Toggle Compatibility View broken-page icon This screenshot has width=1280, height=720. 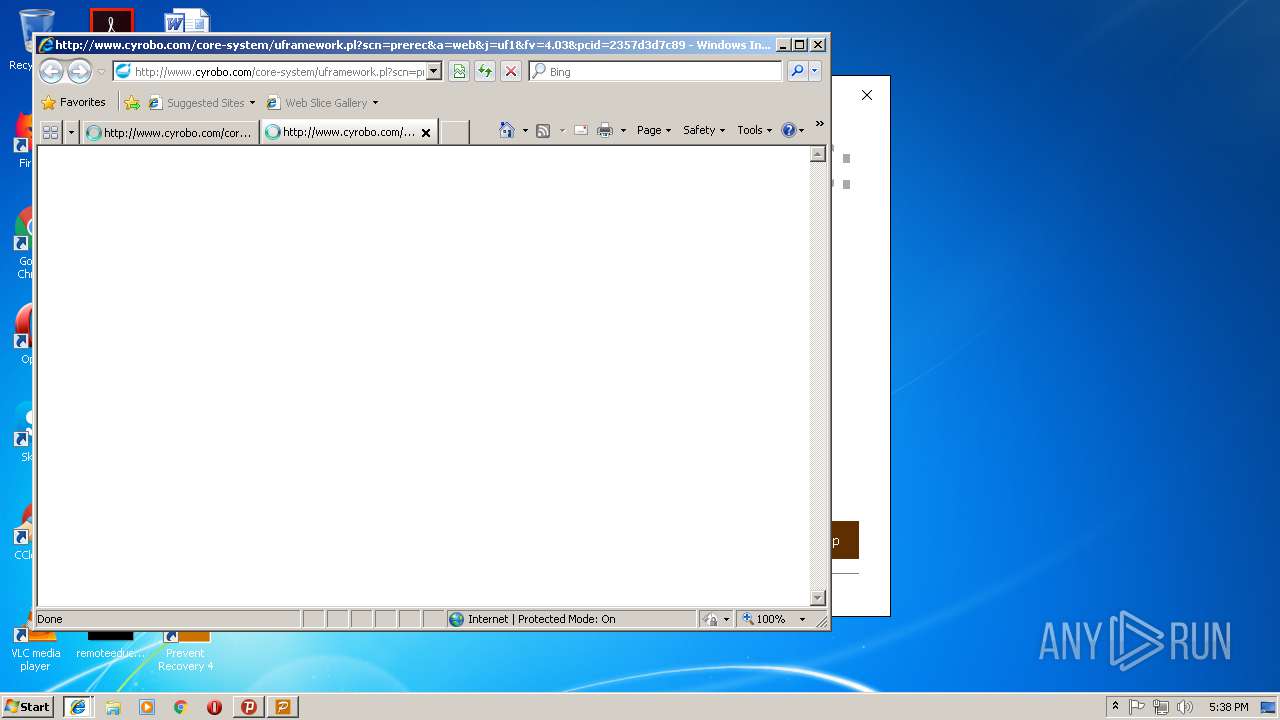click(459, 71)
